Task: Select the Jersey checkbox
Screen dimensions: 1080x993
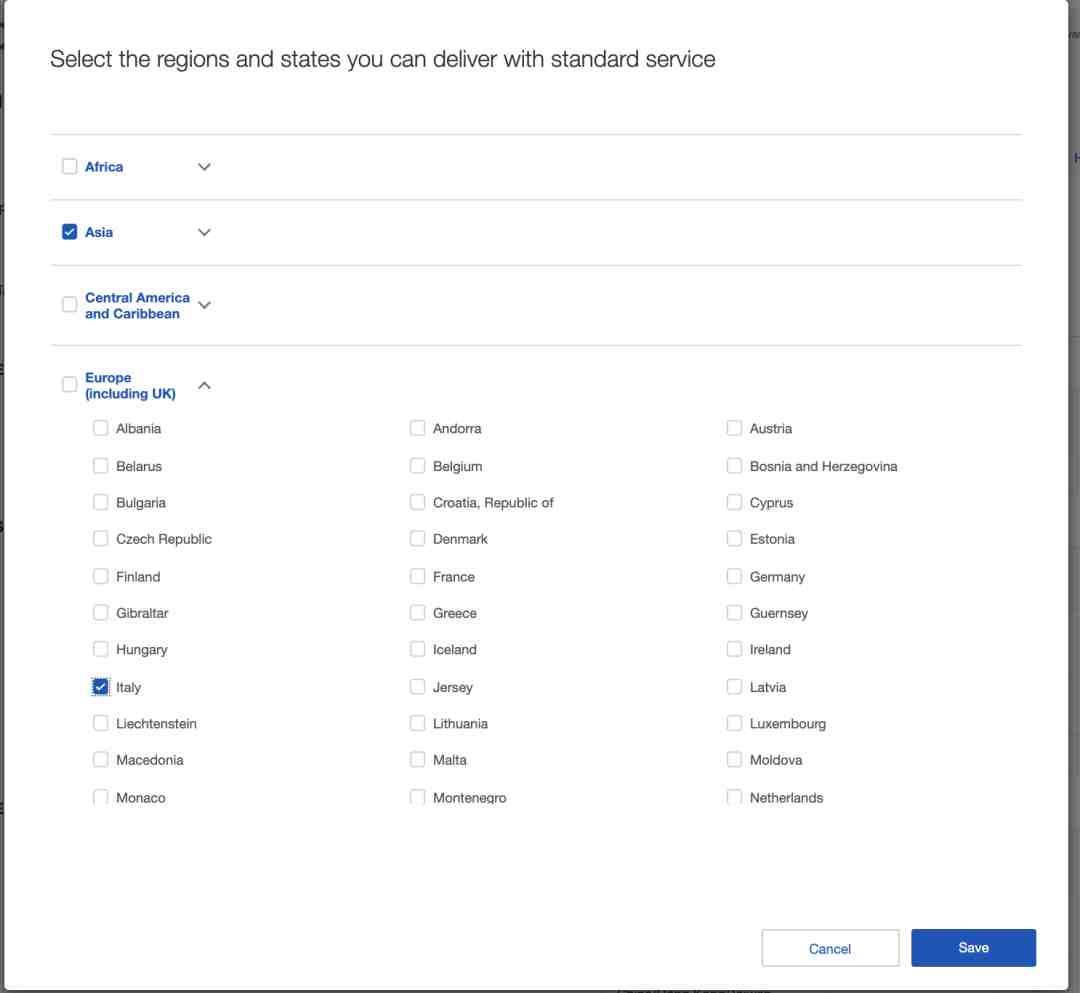Action: 417,687
